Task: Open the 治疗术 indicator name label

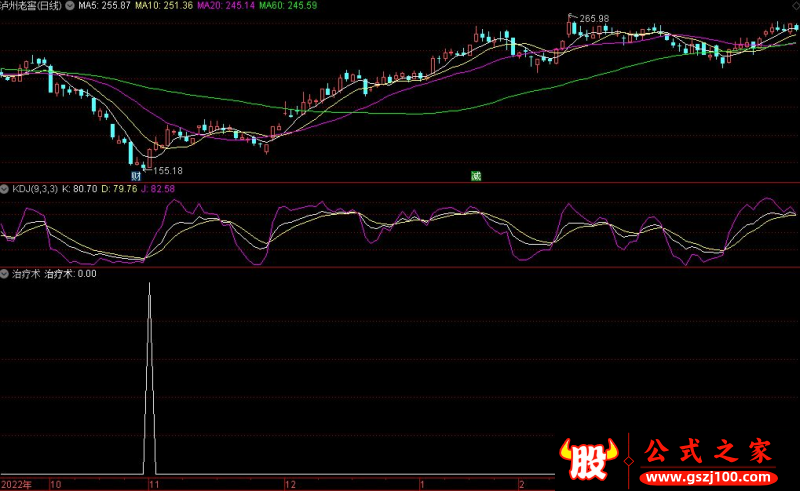Action: click(25, 273)
